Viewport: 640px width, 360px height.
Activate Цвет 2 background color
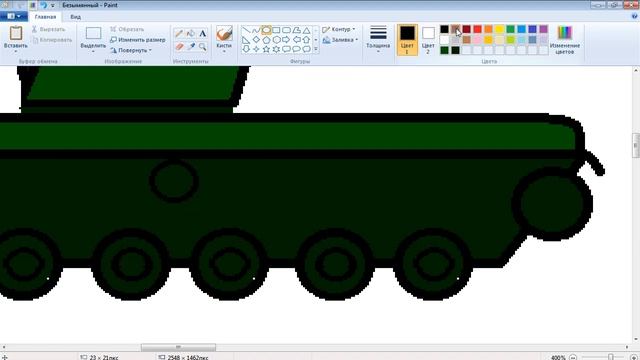tap(428, 40)
